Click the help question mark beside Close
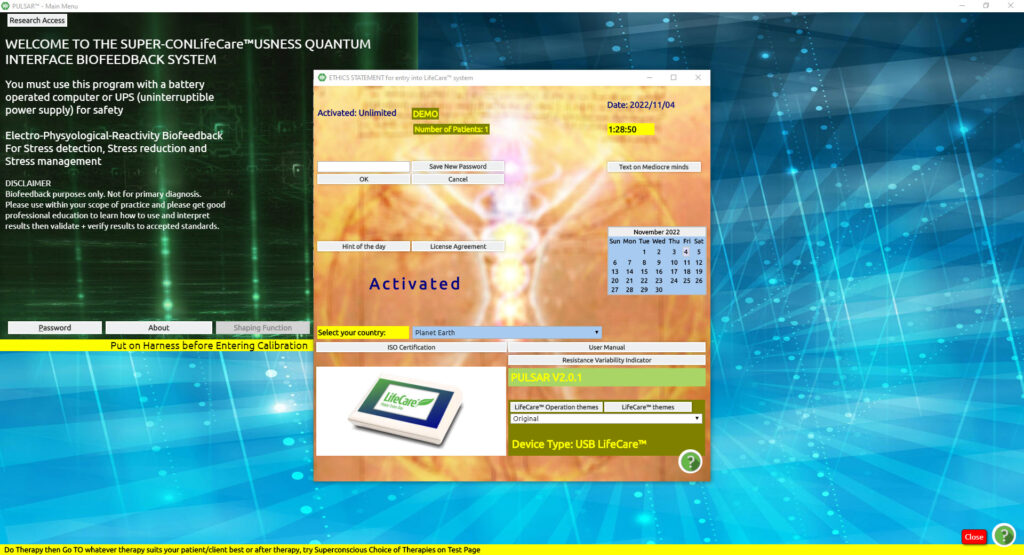 pyautogui.click(x=1003, y=535)
